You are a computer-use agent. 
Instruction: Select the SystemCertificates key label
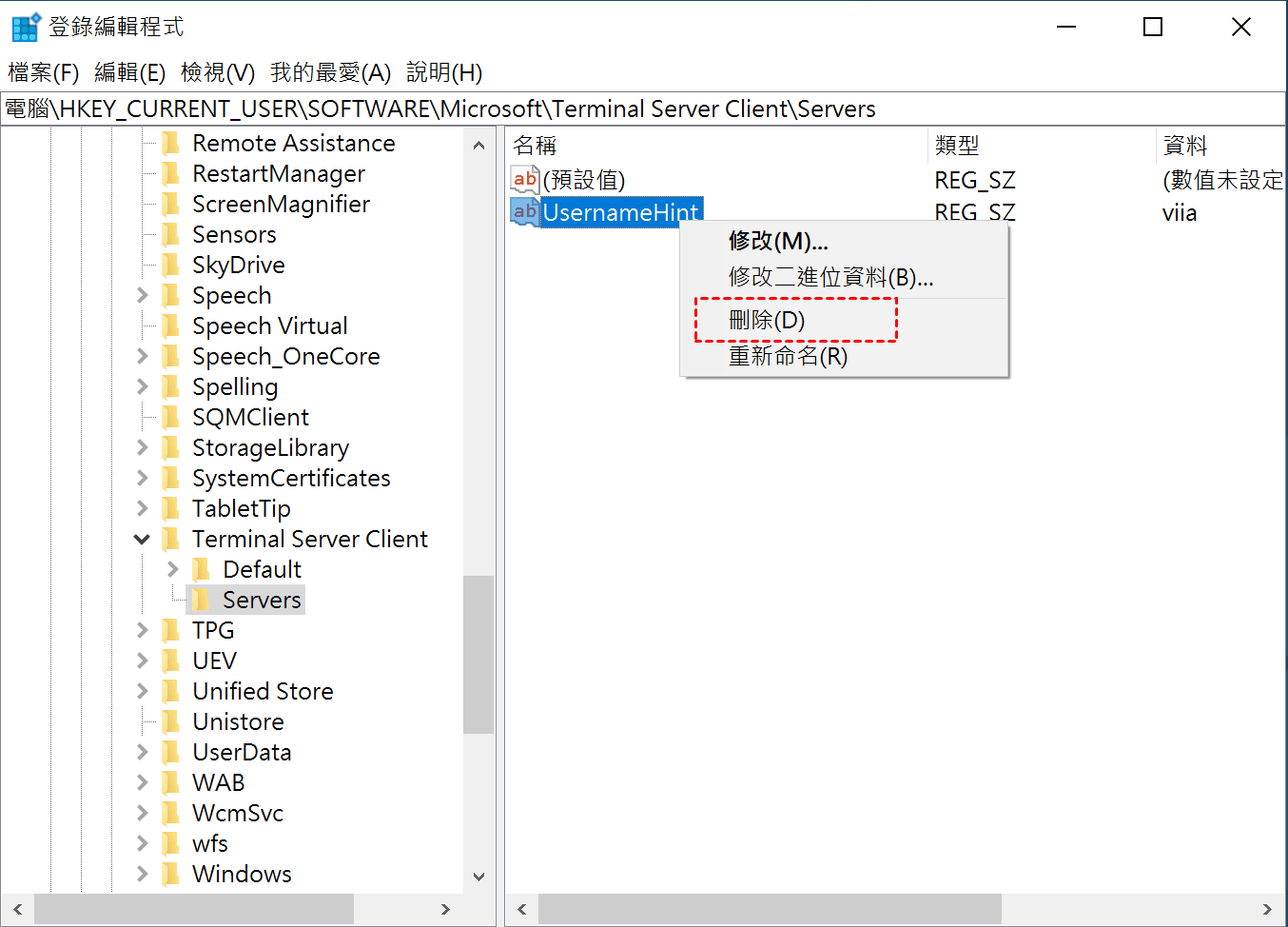[x=291, y=478]
